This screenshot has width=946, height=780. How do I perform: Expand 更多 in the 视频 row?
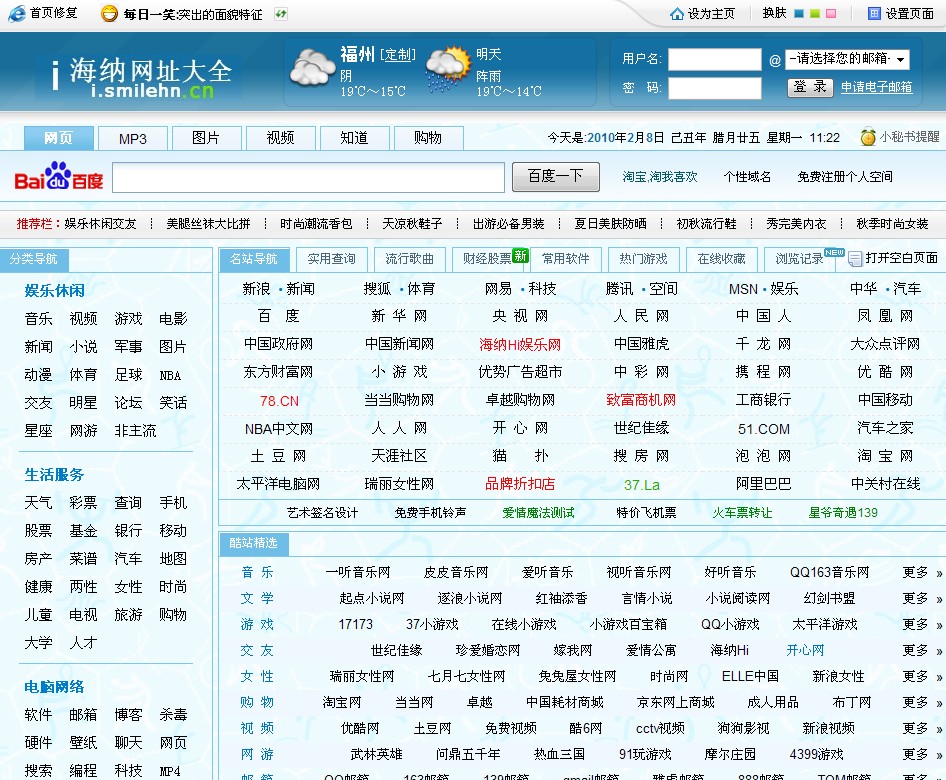pyautogui.click(x=922, y=728)
